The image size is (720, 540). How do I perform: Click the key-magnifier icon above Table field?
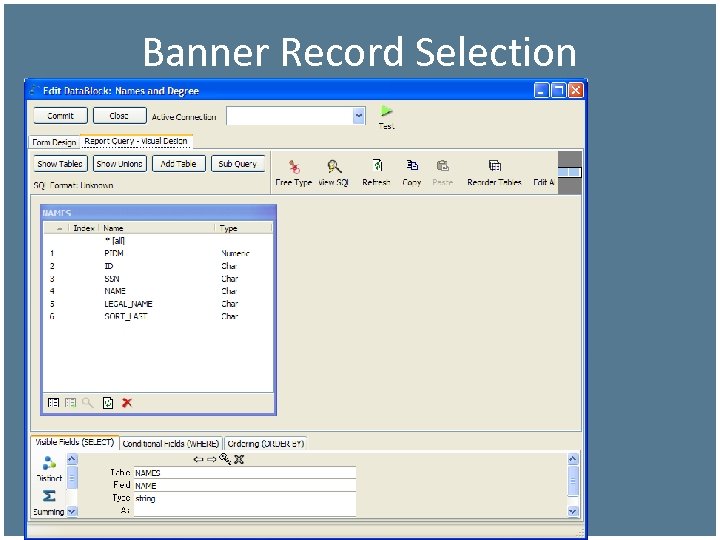(225, 458)
